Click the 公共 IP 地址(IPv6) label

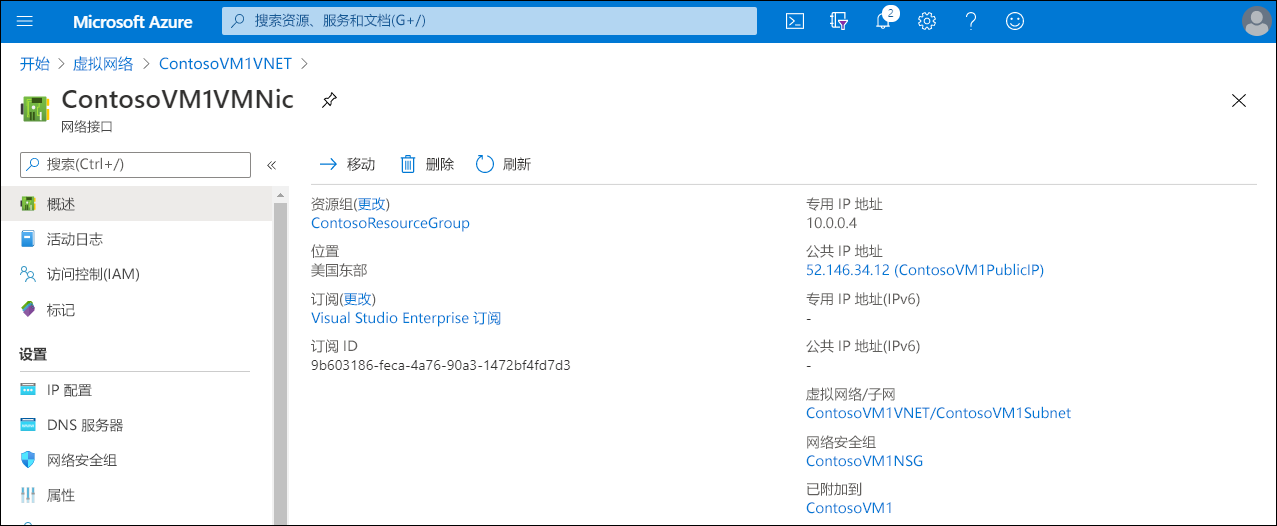(863, 346)
